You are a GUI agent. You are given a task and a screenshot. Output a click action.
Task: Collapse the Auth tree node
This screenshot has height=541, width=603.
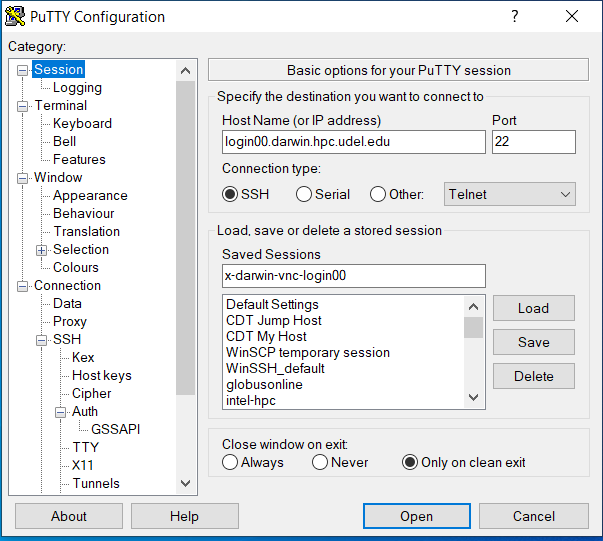60,412
